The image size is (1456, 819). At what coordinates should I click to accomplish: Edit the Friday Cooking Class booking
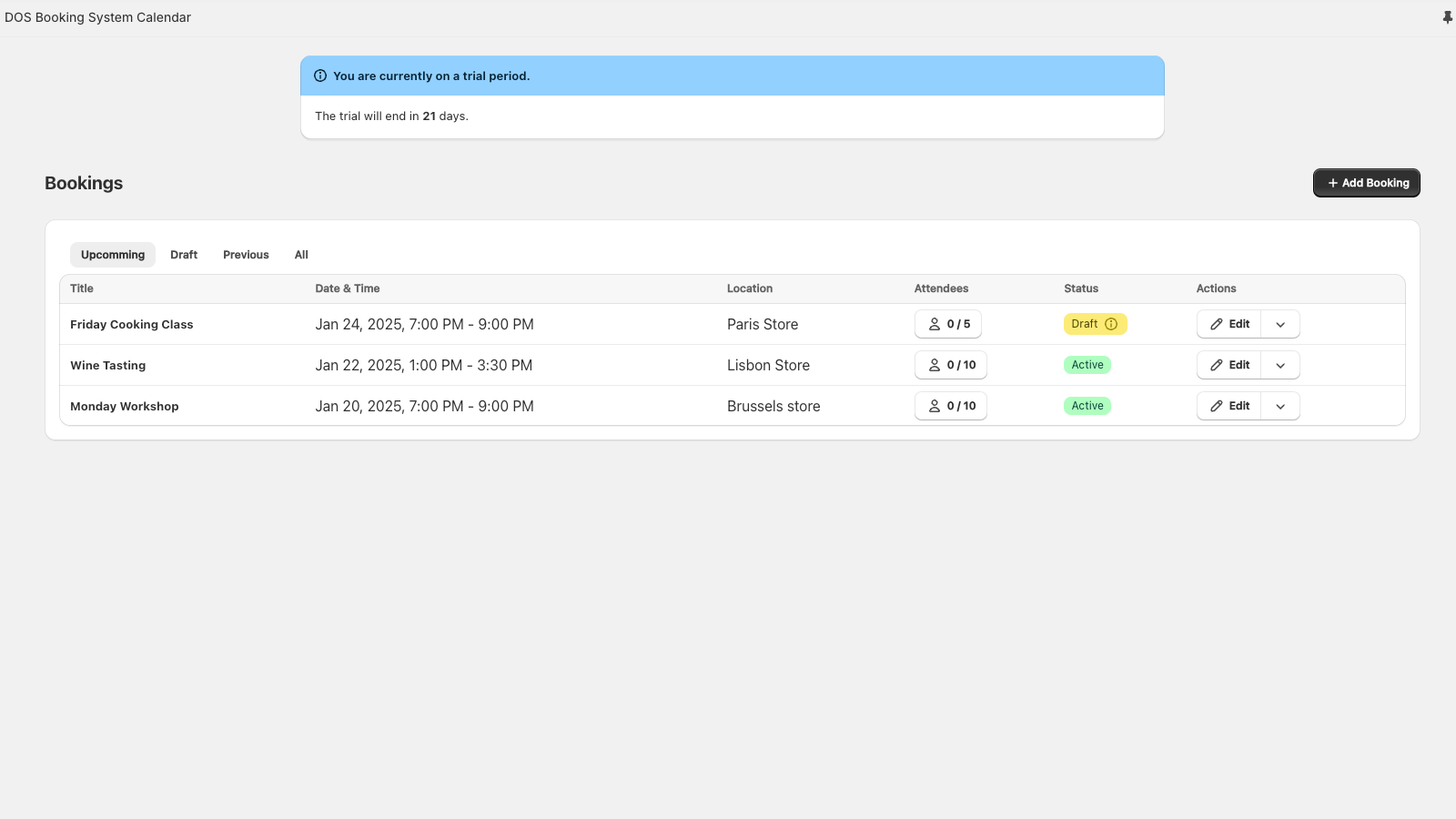(1229, 324)
